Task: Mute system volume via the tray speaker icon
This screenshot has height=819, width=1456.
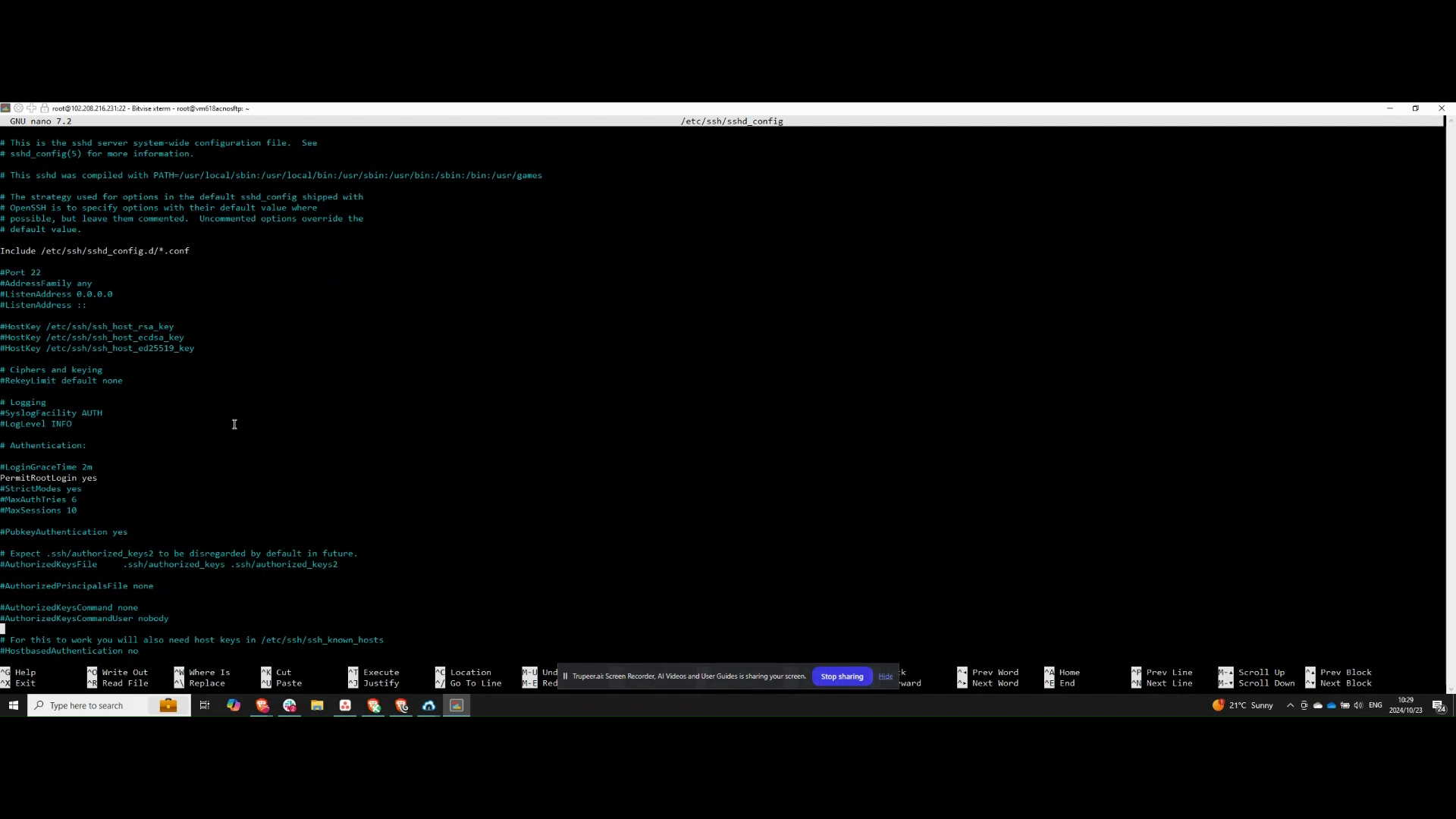Action: (x=1357, y=705)
